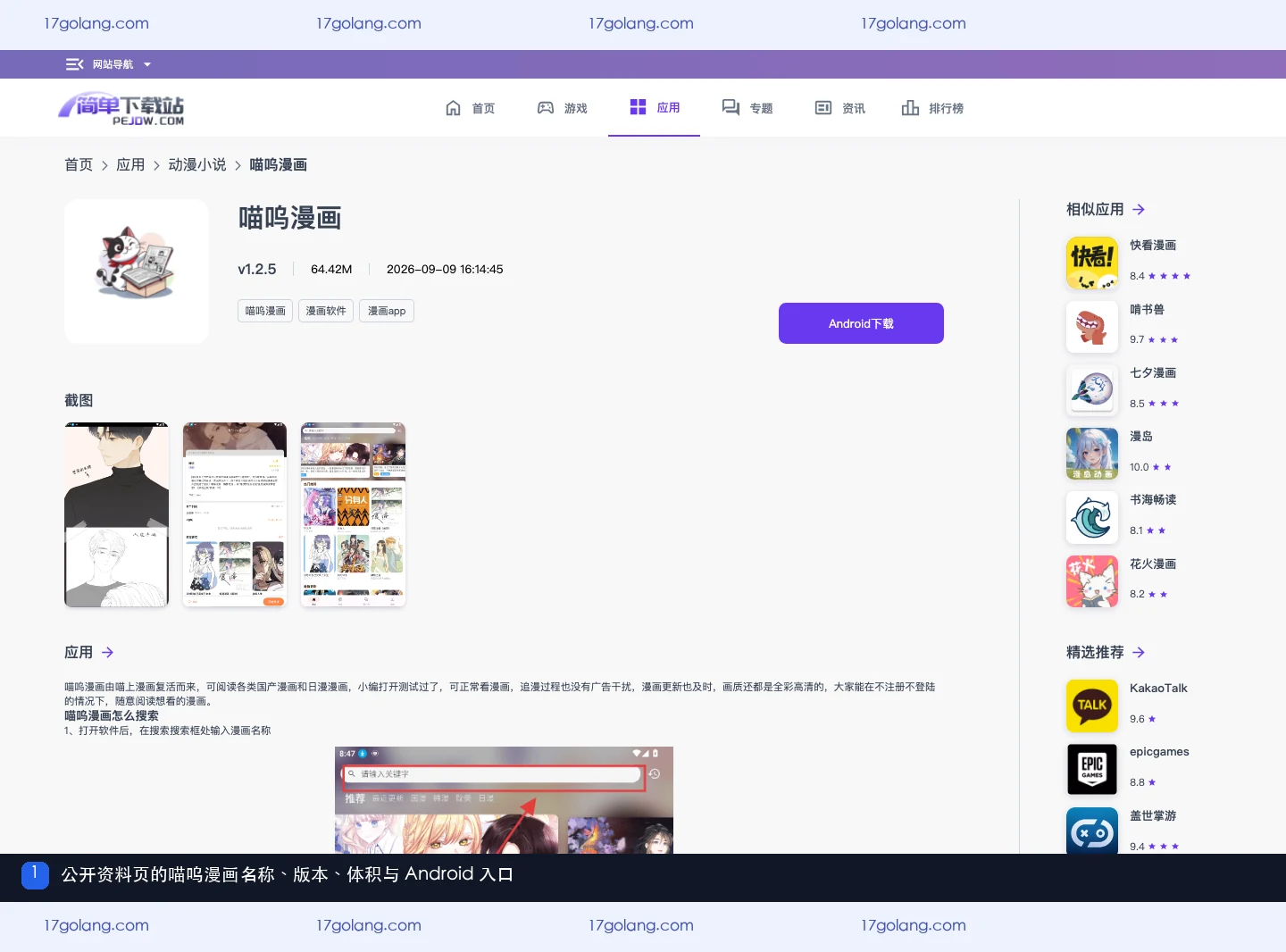Viewport: 1286px width, 952px height.
Task: Click the epicgames app name
Action: [1159, 752]
